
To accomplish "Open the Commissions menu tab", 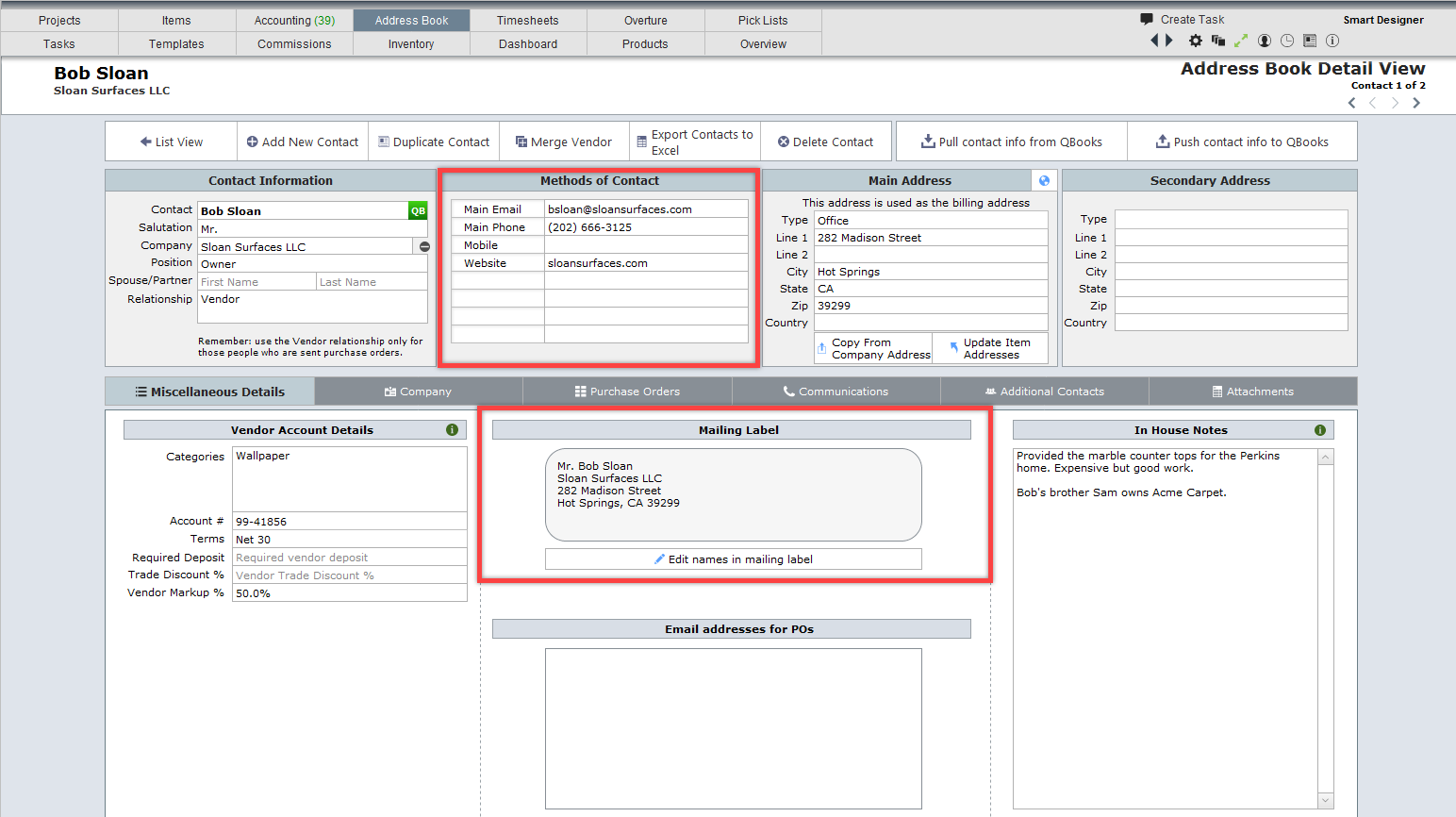I will tap(294, 43).
